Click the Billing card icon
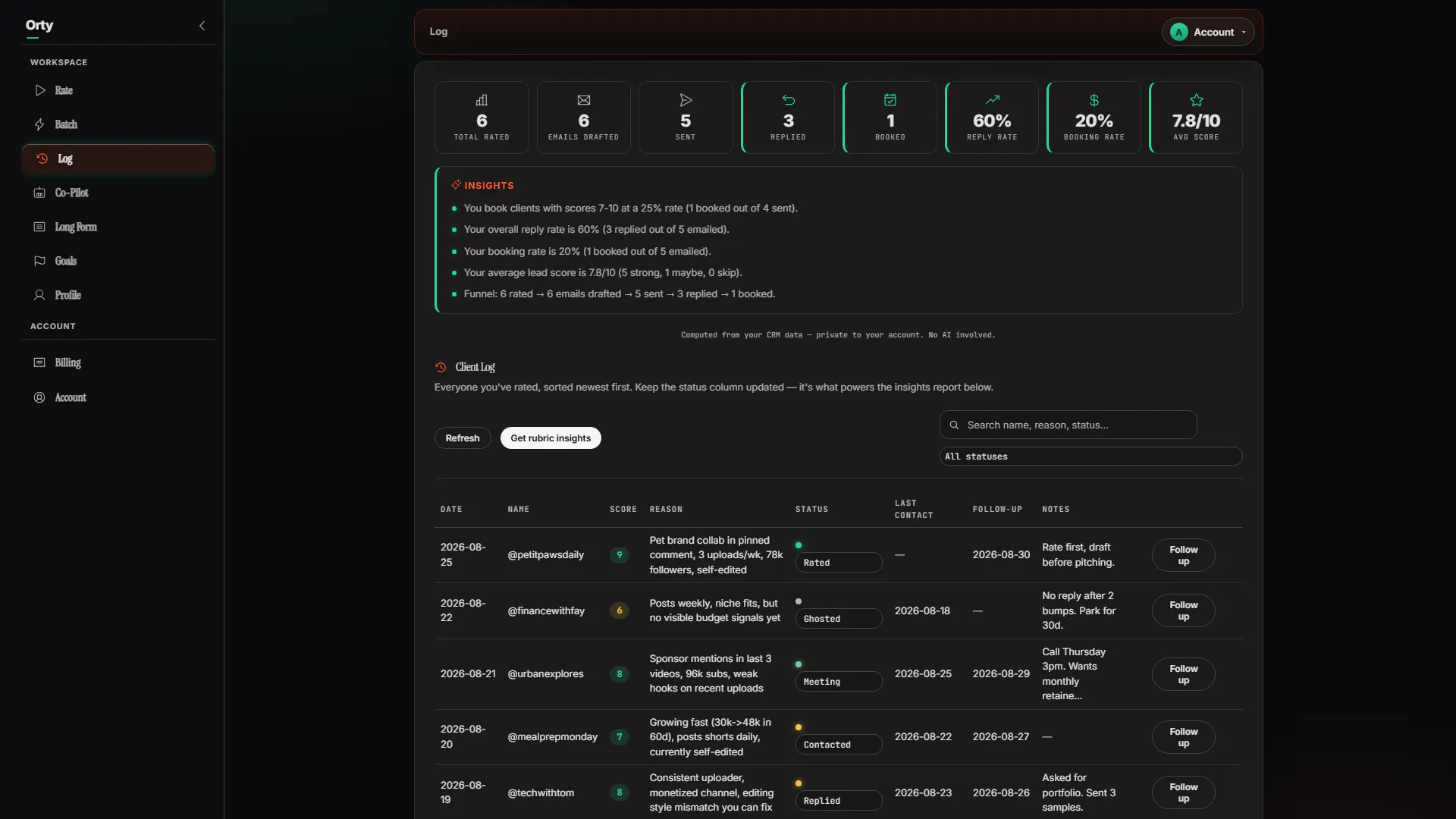This screenshot has height=819, width=1456. [x=39, y=362]
